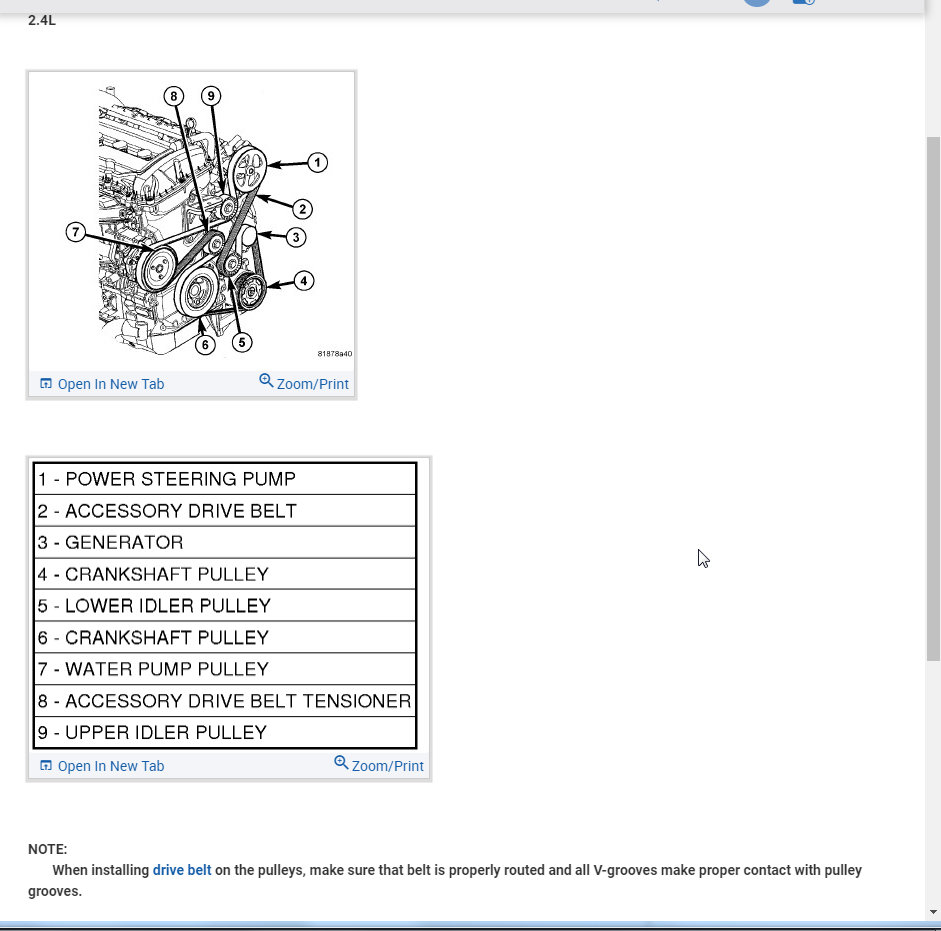
Task: Click the 'ACCESSORY DRIVE BELT TENSIONER' legend row
Action: pyautogui.click(x=225, y=701)
